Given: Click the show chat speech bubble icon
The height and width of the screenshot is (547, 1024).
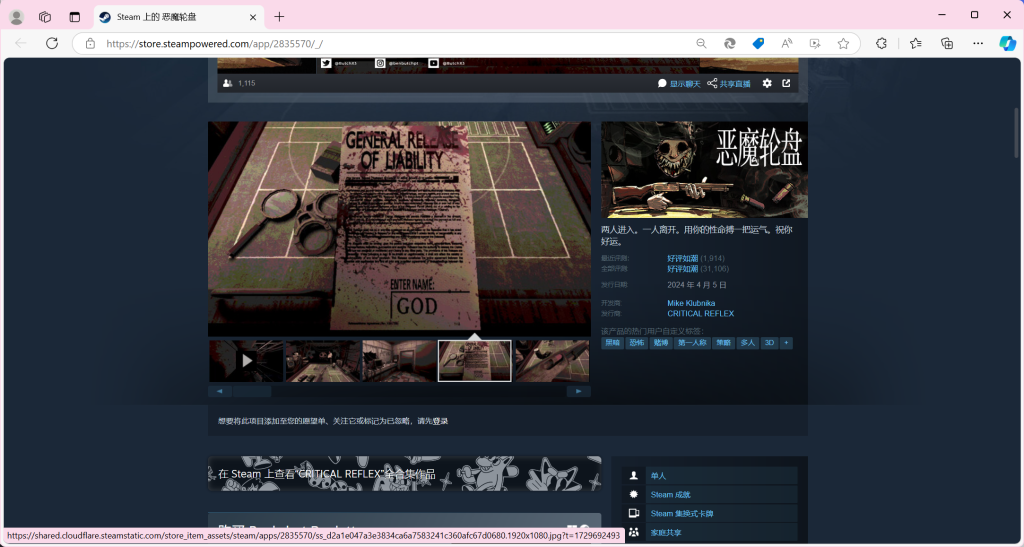Looking at the screenshot, I should [x=662, y=84].
